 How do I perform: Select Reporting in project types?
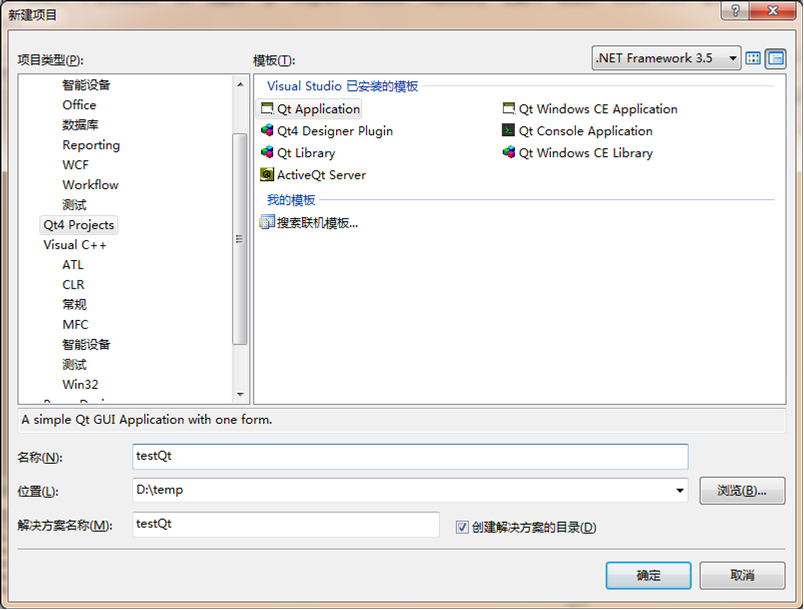[x=91, y=145]
